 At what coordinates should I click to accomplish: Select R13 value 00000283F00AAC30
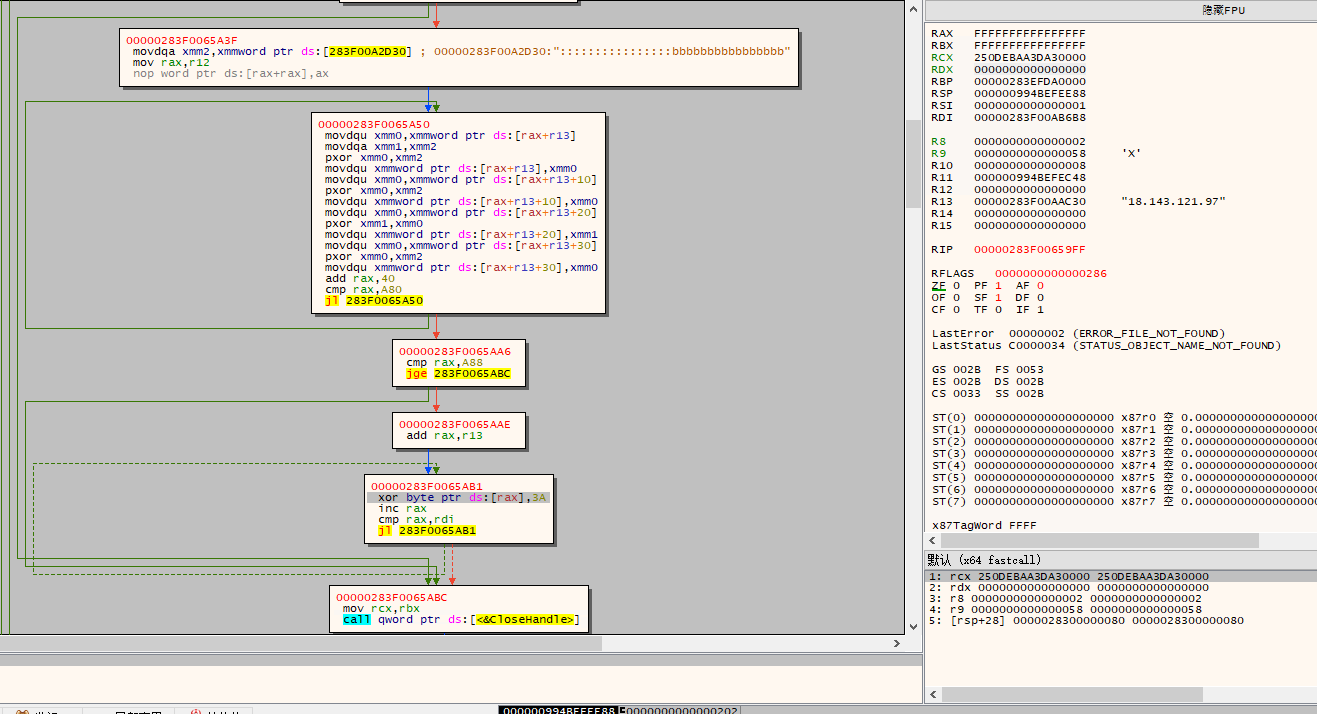[1029, 201]
